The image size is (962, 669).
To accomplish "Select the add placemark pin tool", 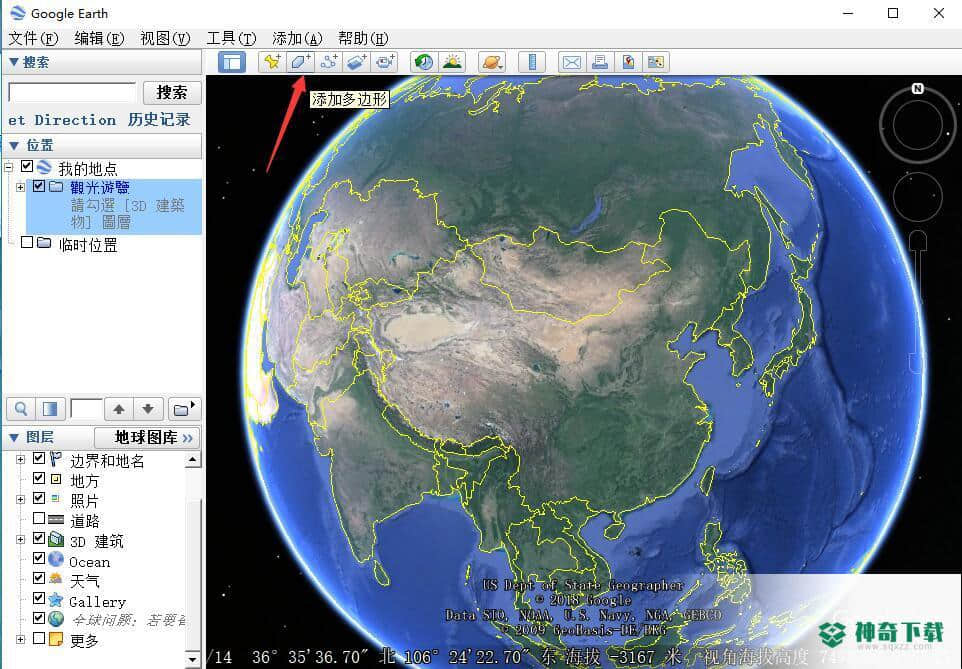I will [x=272, y=62].
